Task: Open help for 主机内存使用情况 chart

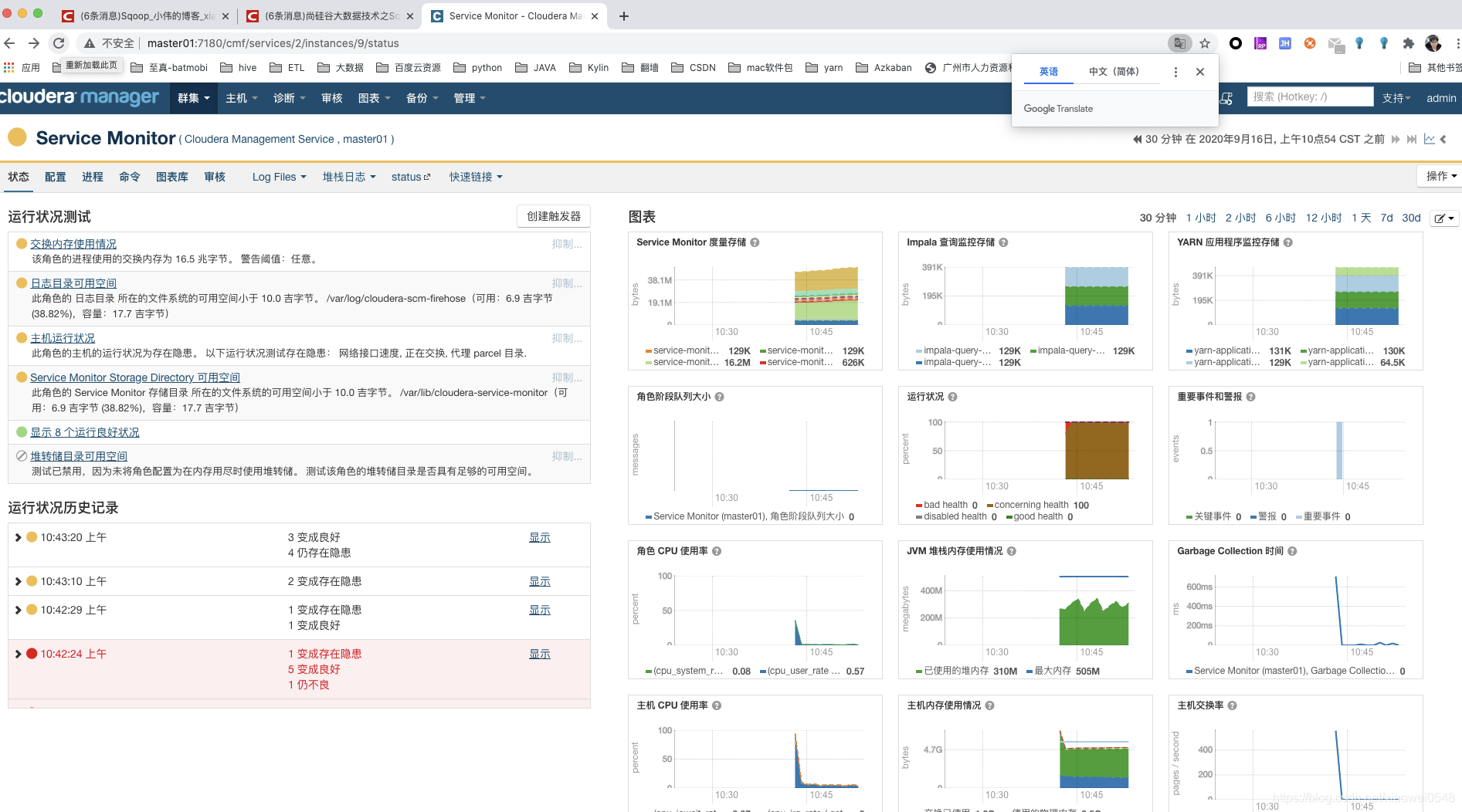Action: click(x=989, y=705)
